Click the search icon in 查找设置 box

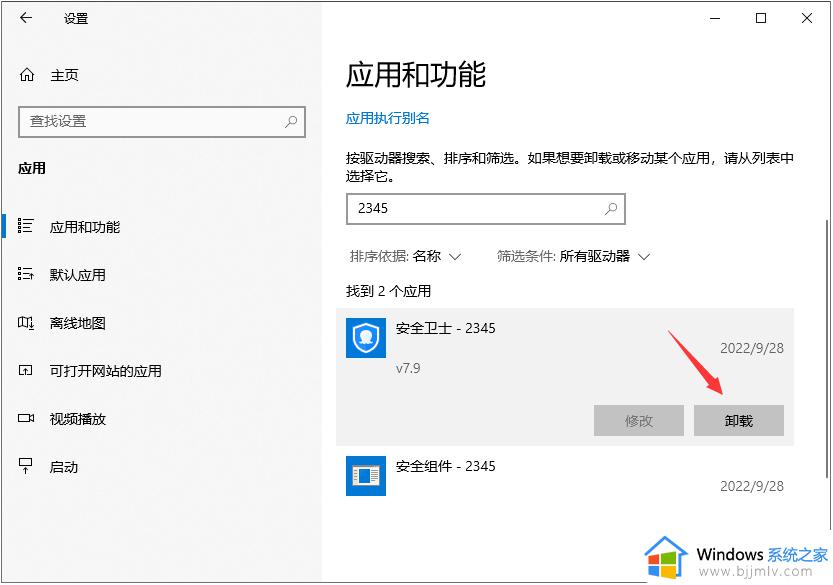[x=291, y=122]
